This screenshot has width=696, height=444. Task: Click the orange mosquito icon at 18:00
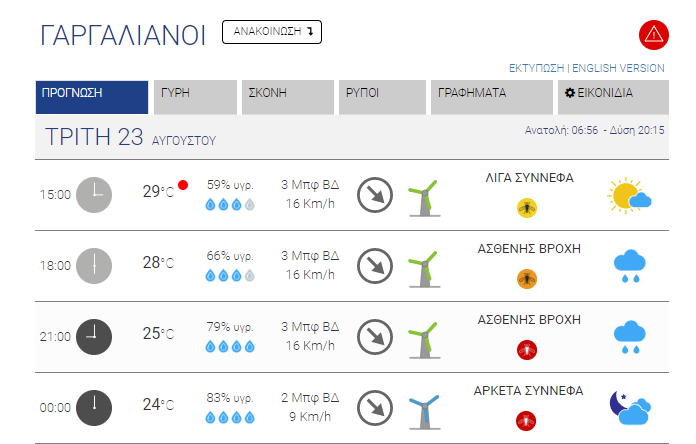(x=527, y=279)
